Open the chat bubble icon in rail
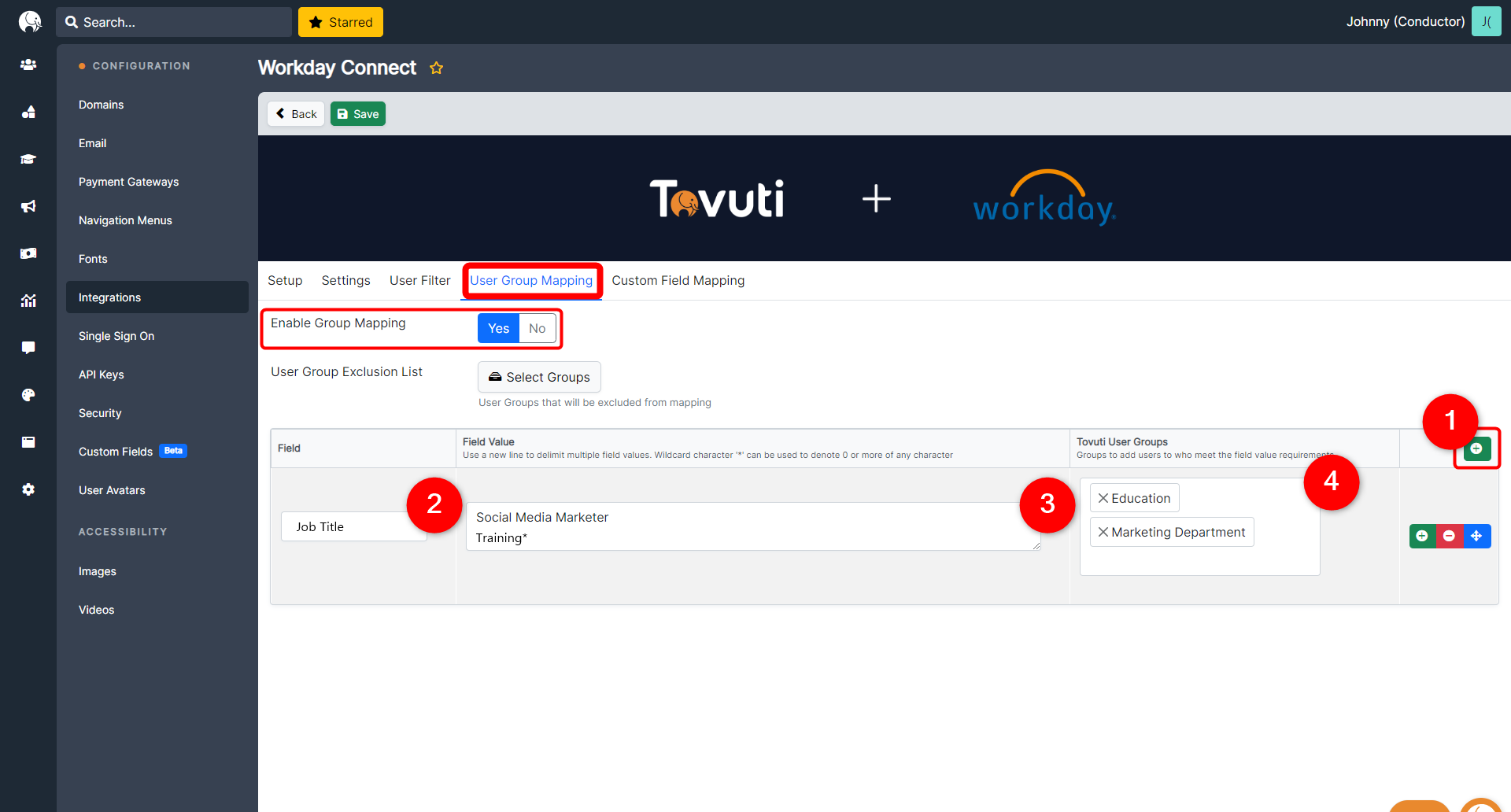 coord(28,348)
